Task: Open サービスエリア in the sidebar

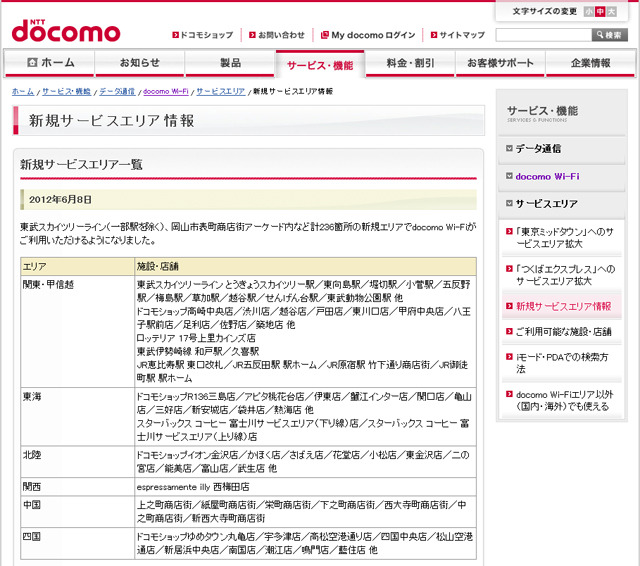Action: pyautogui.click(x=547, y=204)
